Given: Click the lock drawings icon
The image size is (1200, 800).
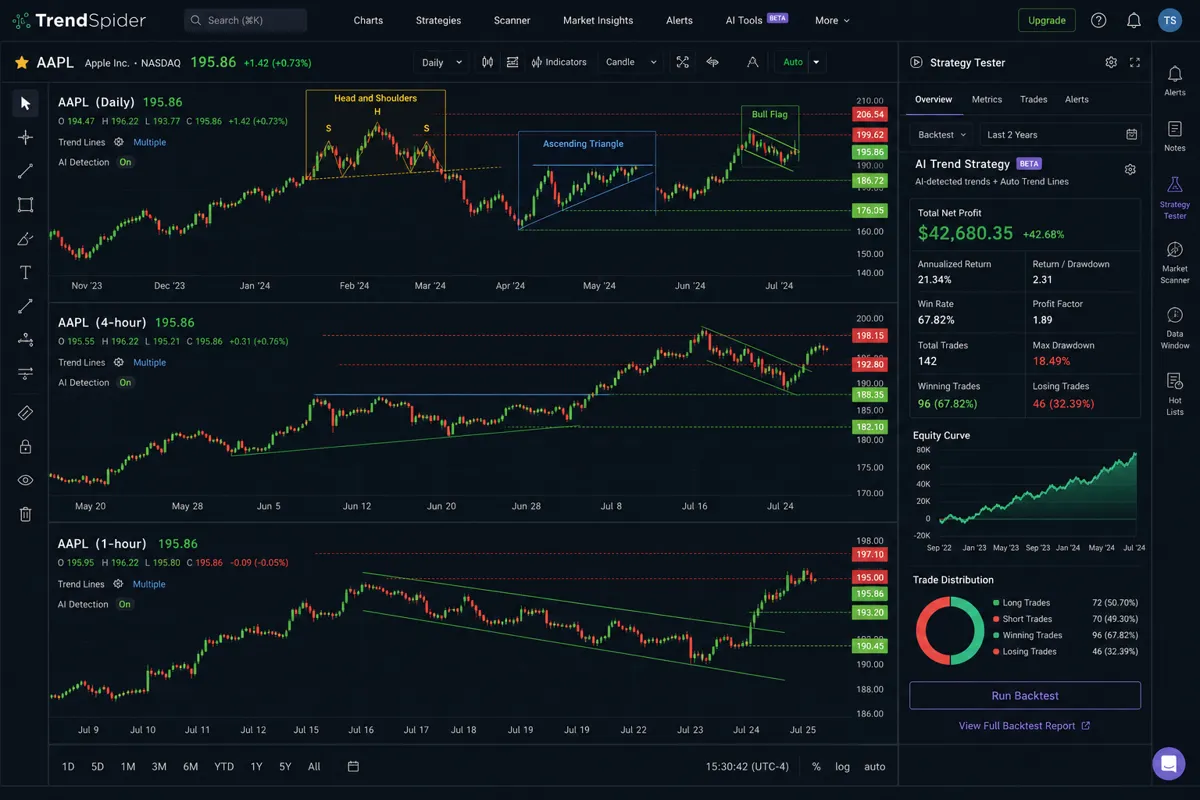Looking at the screenshot, I should click(x=25, y=446).
